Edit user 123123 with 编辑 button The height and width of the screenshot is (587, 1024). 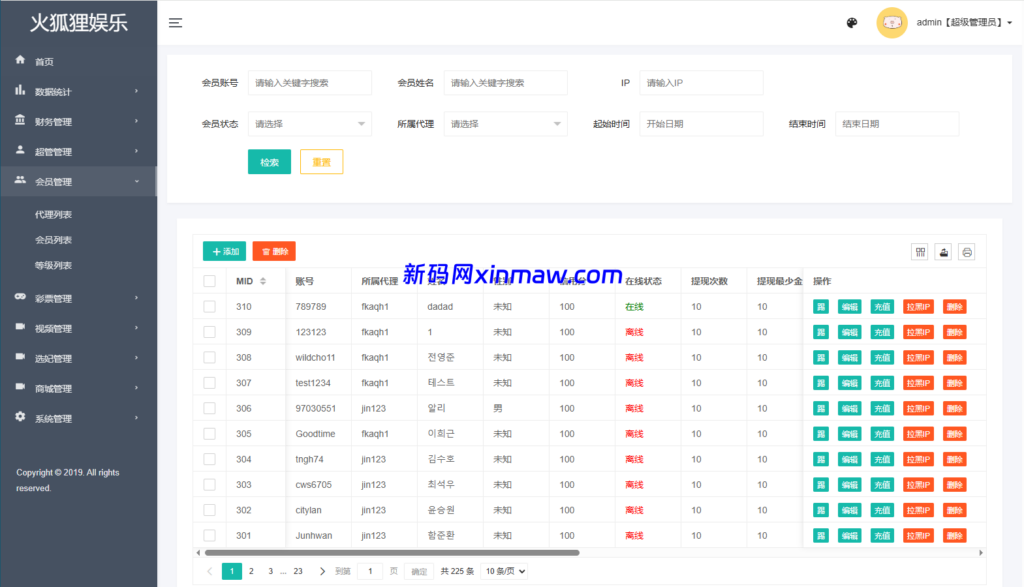point(850,332)
